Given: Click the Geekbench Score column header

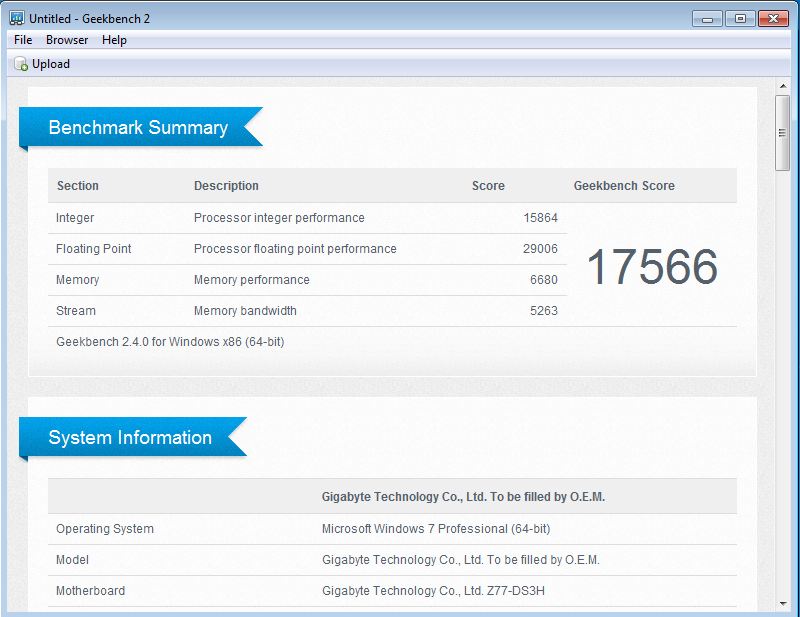Looking at the screenshot, I should coord(624,186).
